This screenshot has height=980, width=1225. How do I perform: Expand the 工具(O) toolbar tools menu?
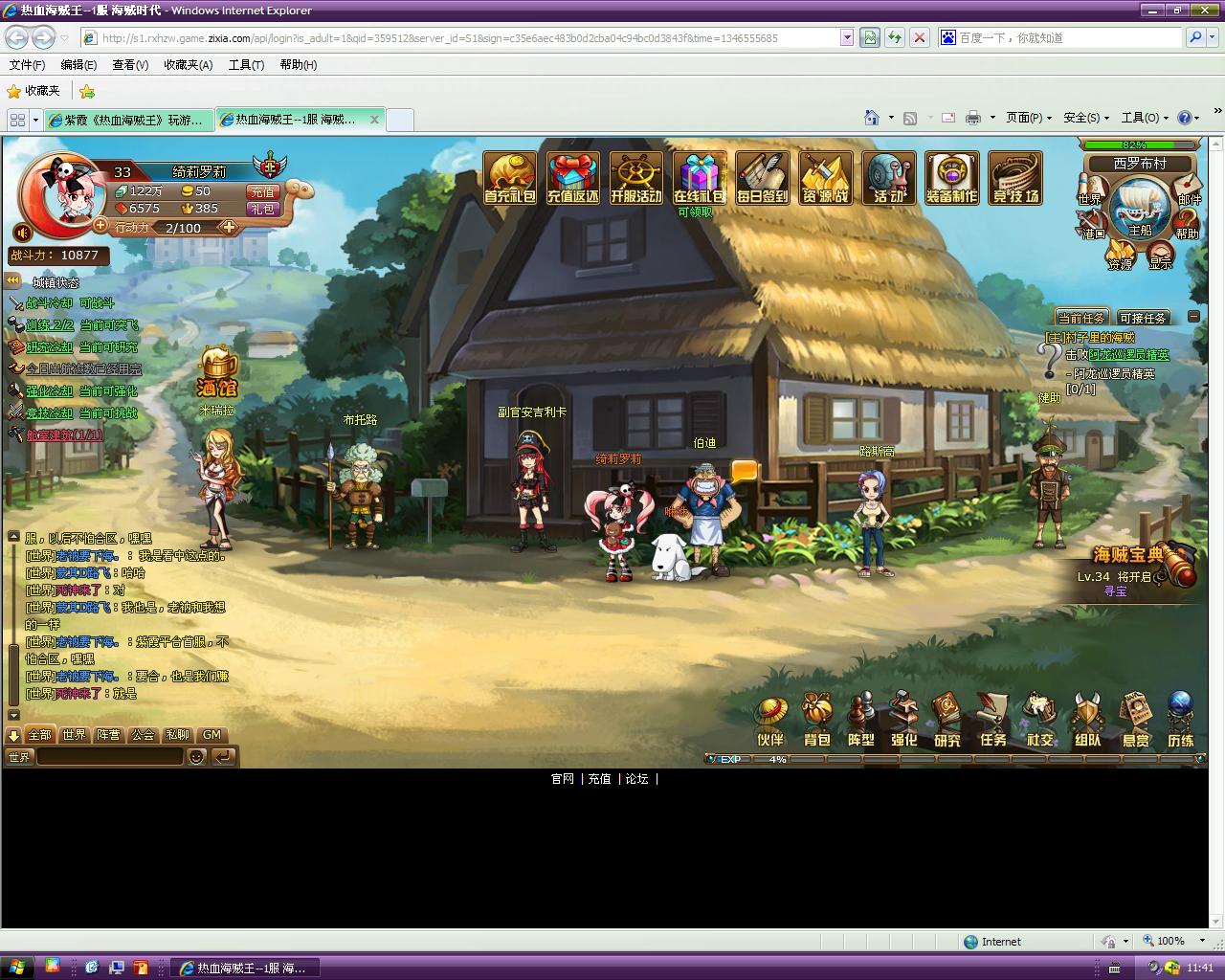point(1145,117)
